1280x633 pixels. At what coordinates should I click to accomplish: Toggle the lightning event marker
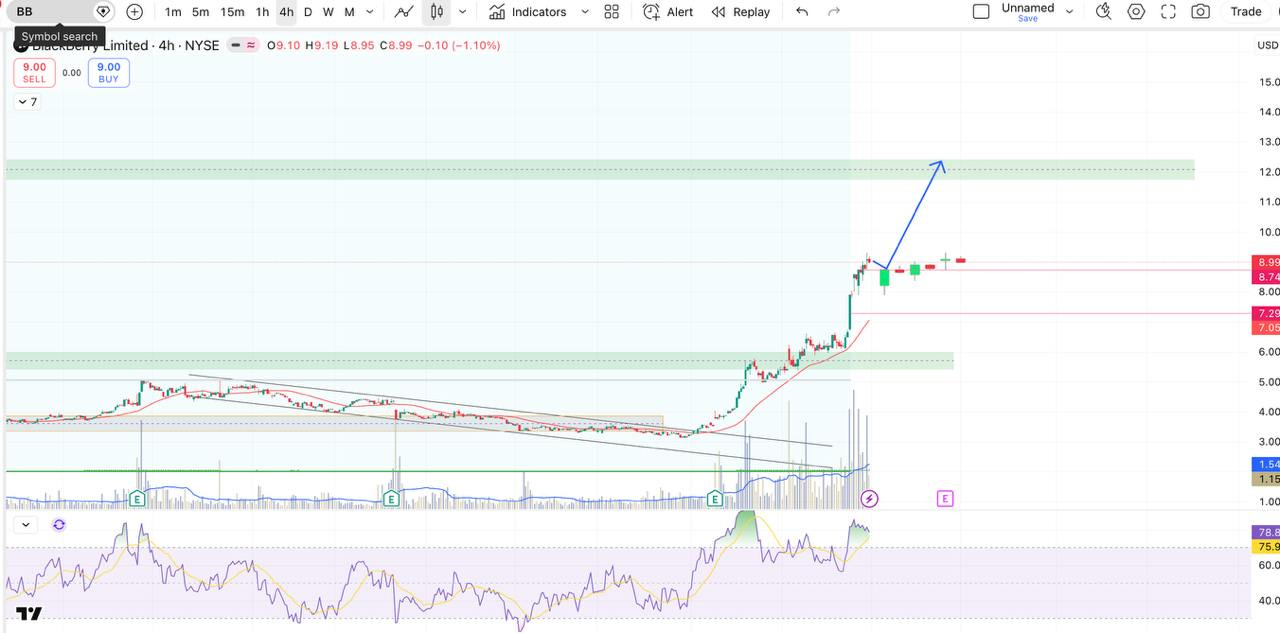[x=870, y=498]
